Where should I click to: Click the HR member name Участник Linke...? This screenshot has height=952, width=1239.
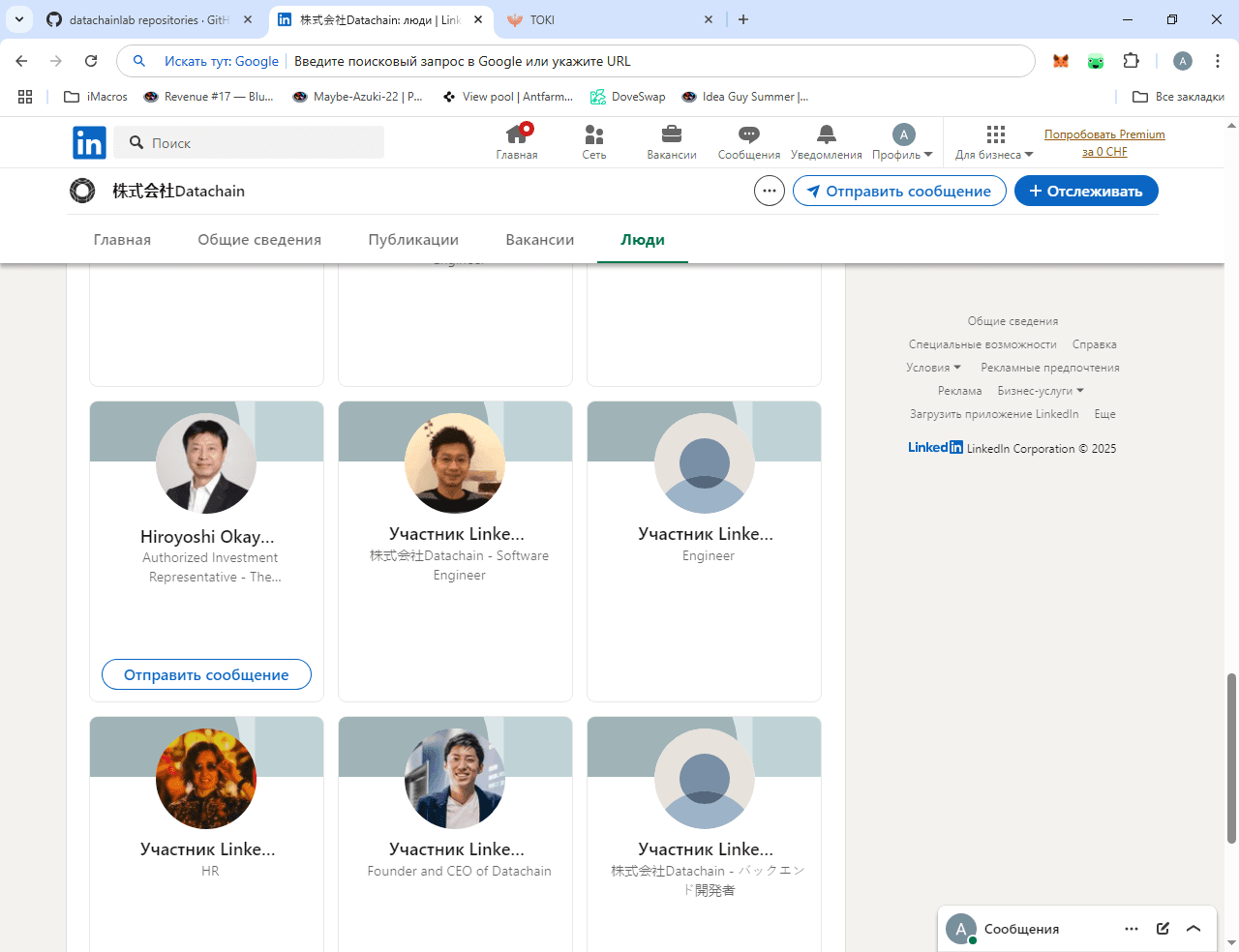(207, 848)
